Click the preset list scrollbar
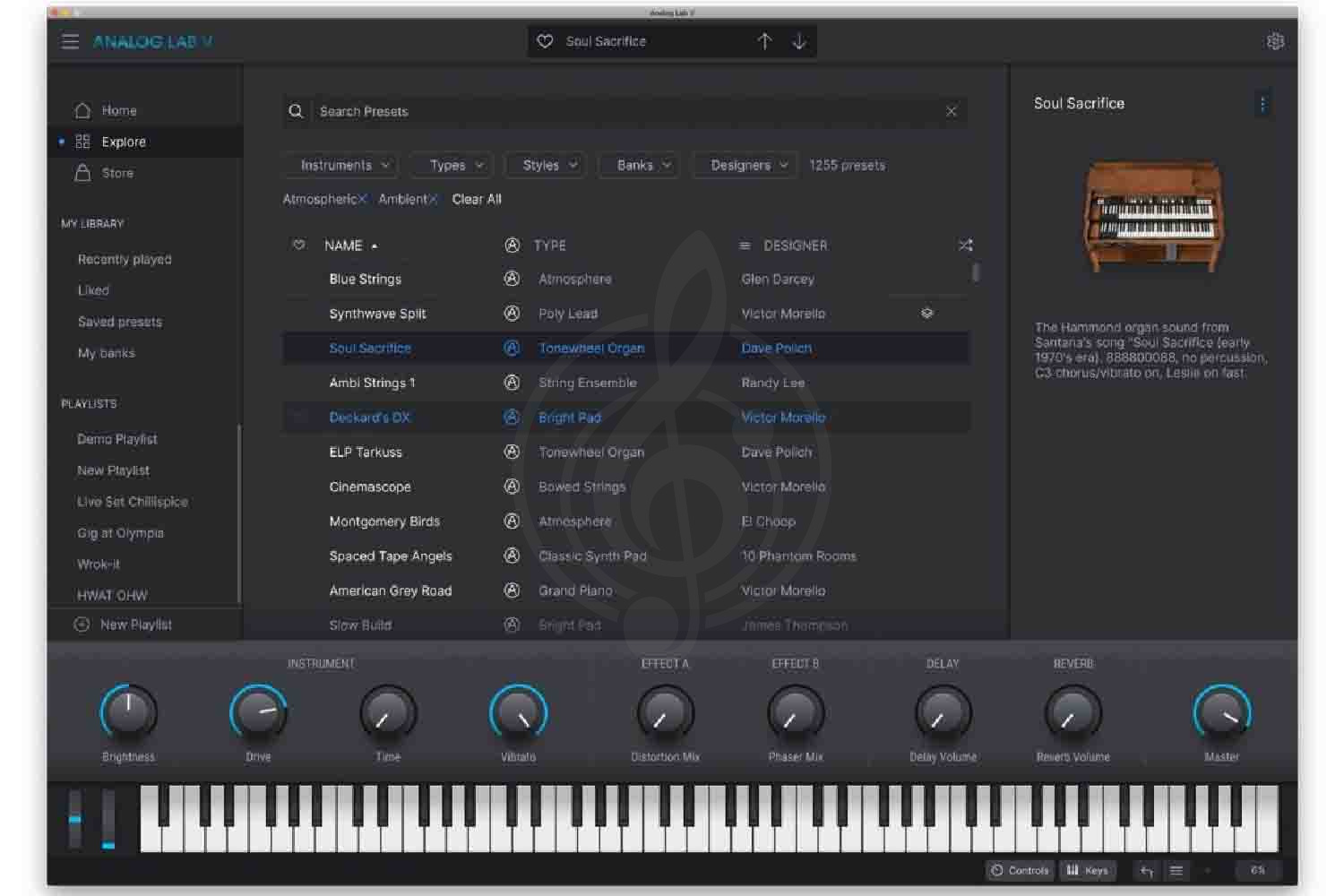Screen dimensions: 1344x896 pos(976,272)
